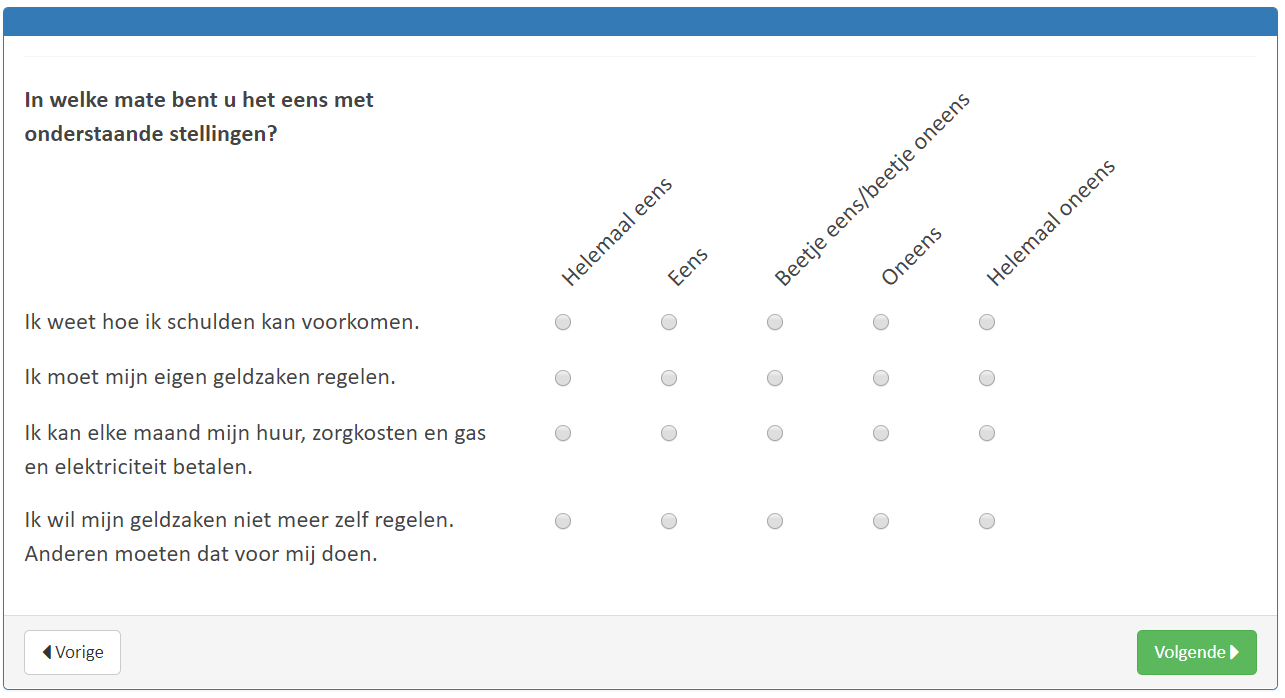Screen dimensions: 1285x698
Task: Choose 'Eens' for 'schulden kan voorkomen' statement
Action: (669, 322)
